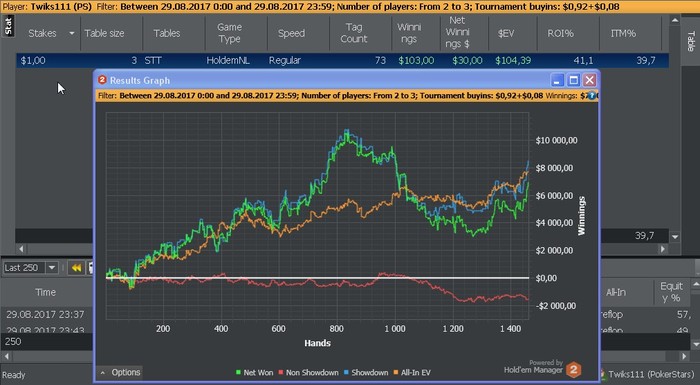Click the Hold'em Manager 2 logo

pyautogui.click(x=573, y=369)
